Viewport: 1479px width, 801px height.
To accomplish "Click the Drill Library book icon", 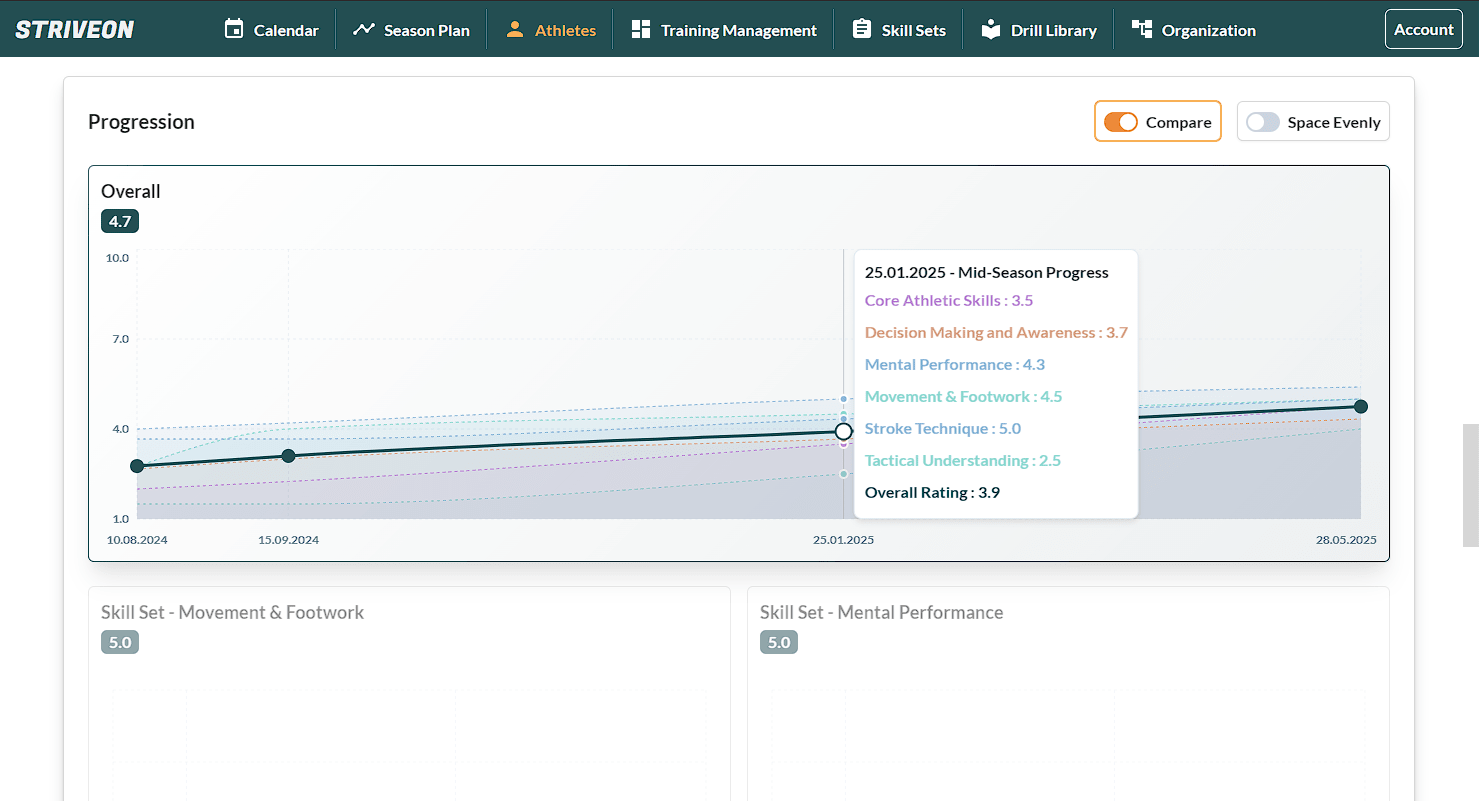I will tap(990, 29).
